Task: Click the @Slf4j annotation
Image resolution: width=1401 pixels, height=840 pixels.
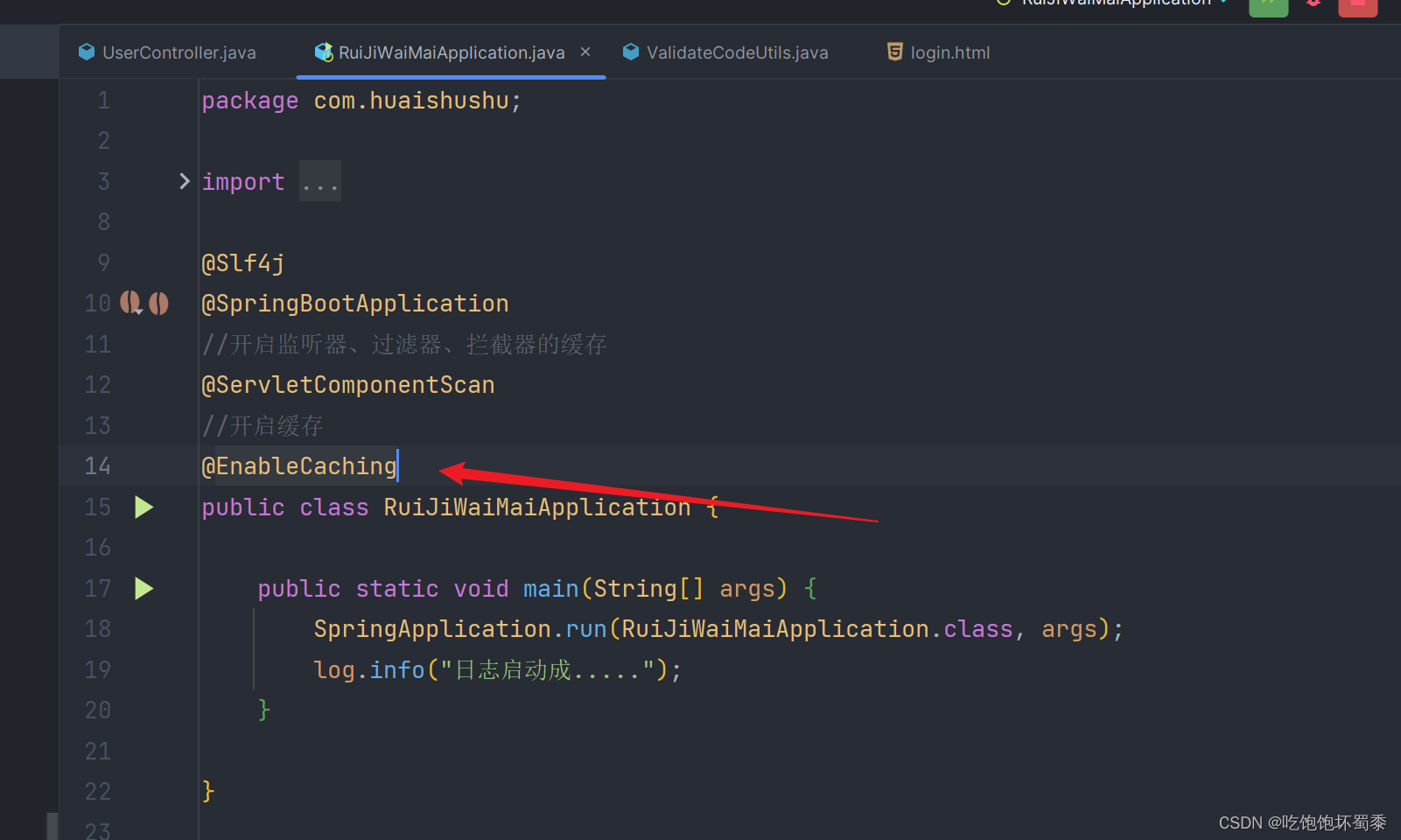Action: [243, 263]
